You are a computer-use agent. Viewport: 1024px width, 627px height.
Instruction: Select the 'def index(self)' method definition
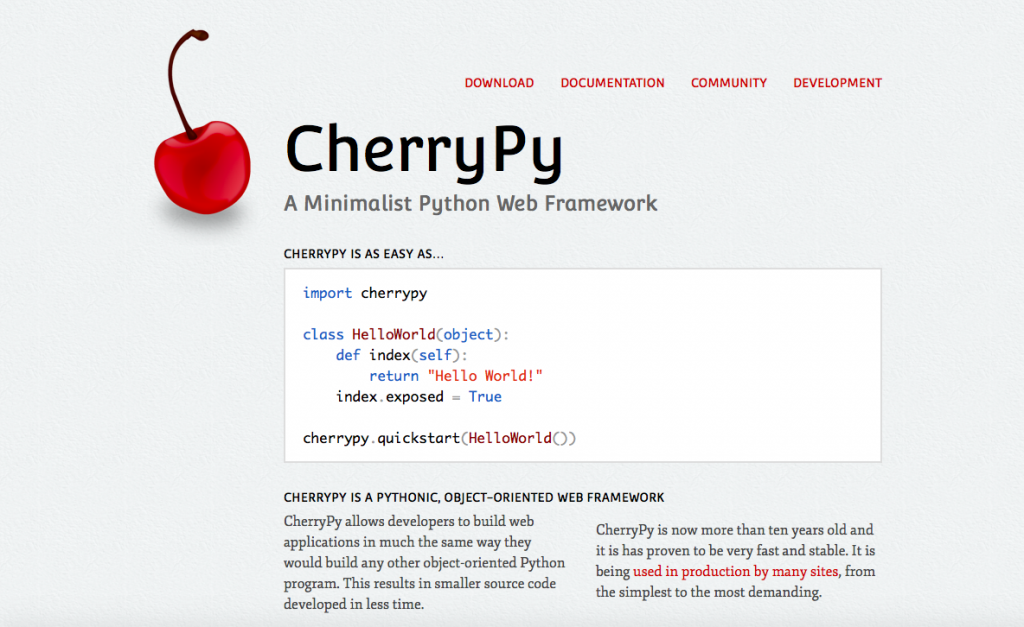[402, 355]
